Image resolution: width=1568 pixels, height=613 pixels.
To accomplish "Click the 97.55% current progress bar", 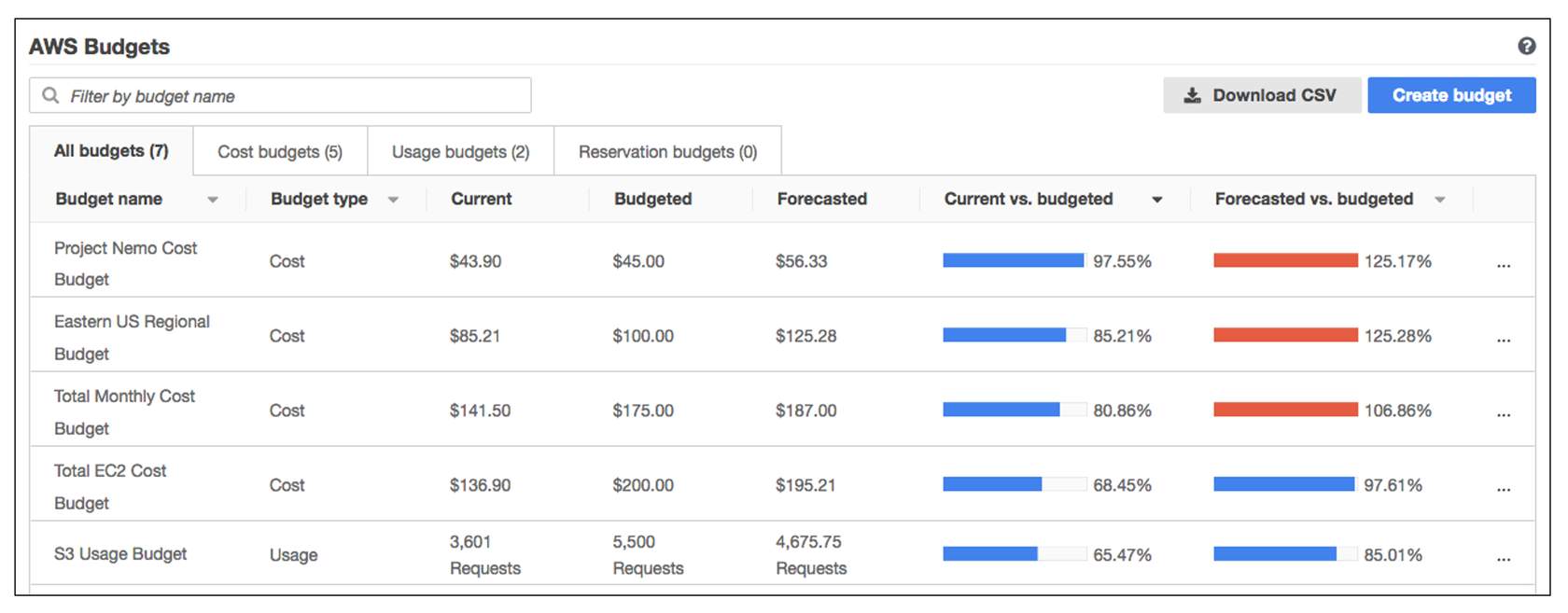I will pos(1015,261).
